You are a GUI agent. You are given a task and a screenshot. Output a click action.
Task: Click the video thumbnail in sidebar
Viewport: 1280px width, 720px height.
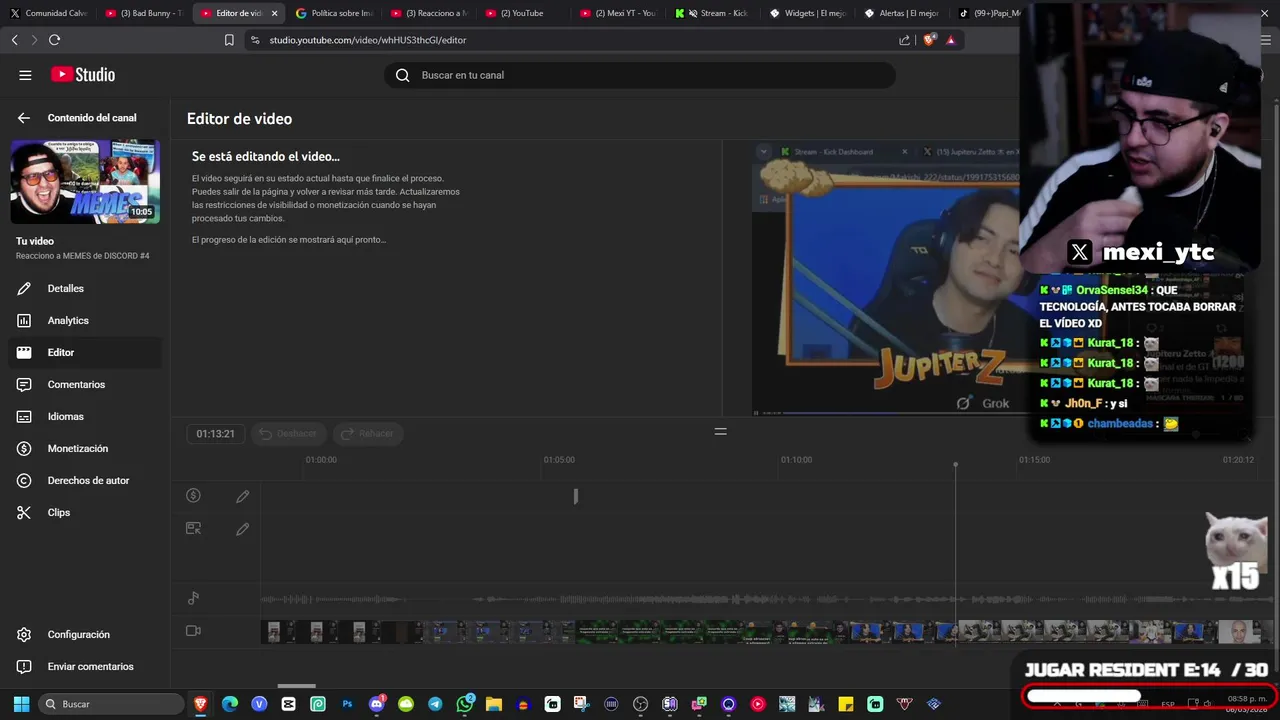[x=85, y=181]
